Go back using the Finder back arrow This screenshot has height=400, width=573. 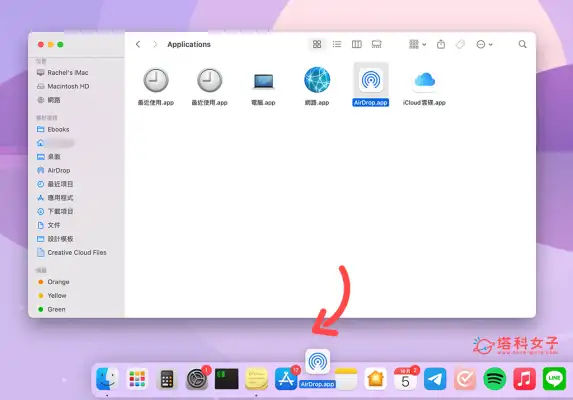coord(138,44)
